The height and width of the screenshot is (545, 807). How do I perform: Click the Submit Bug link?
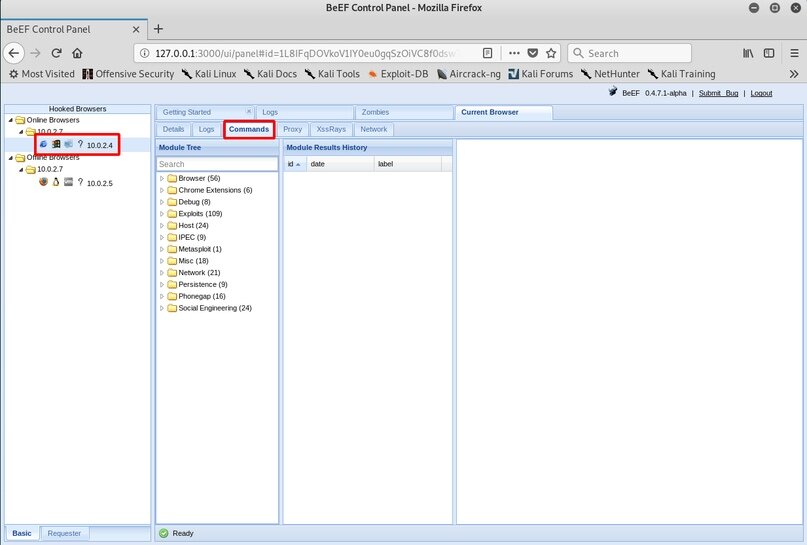click(718, 93)
